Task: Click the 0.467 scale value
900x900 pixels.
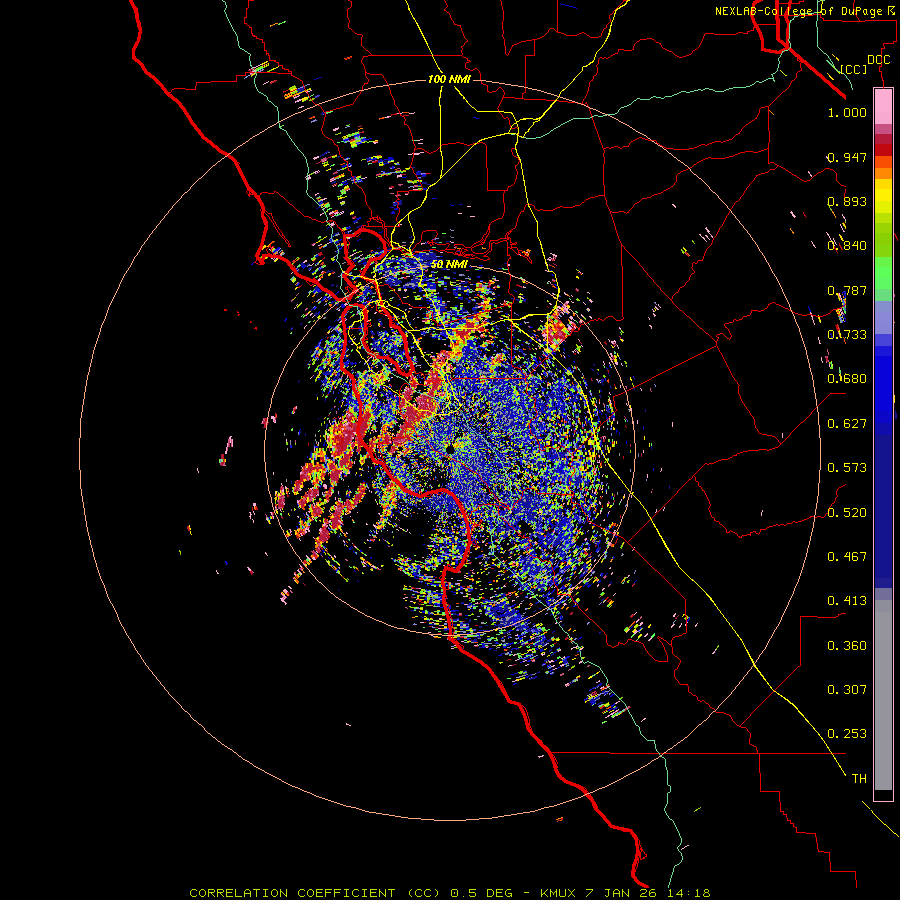Action: point(847,557)
